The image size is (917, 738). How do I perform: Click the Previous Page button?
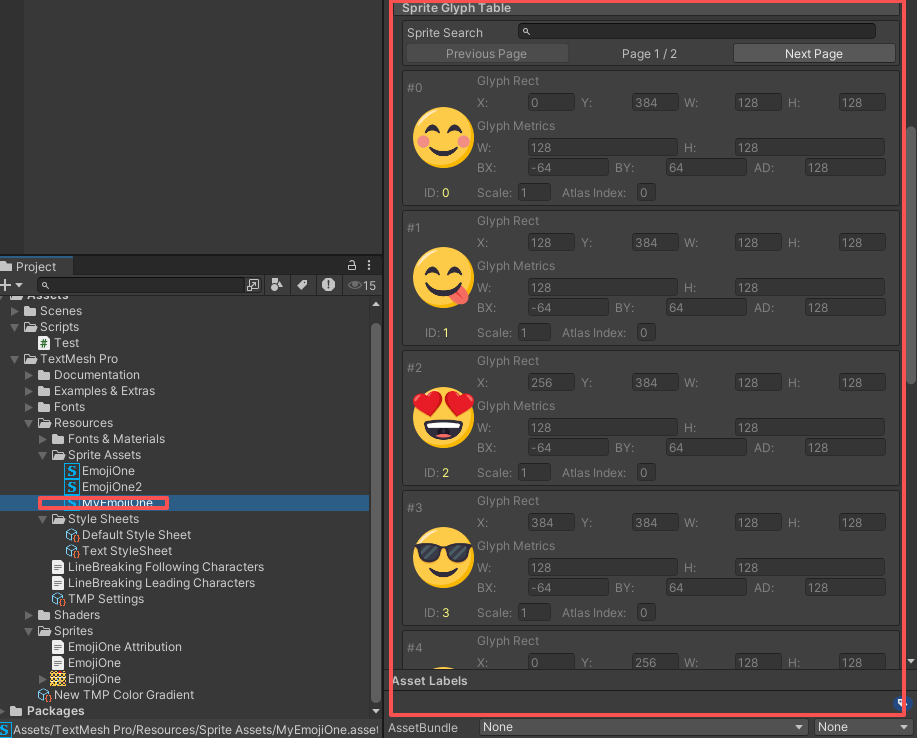coord(487,54)
